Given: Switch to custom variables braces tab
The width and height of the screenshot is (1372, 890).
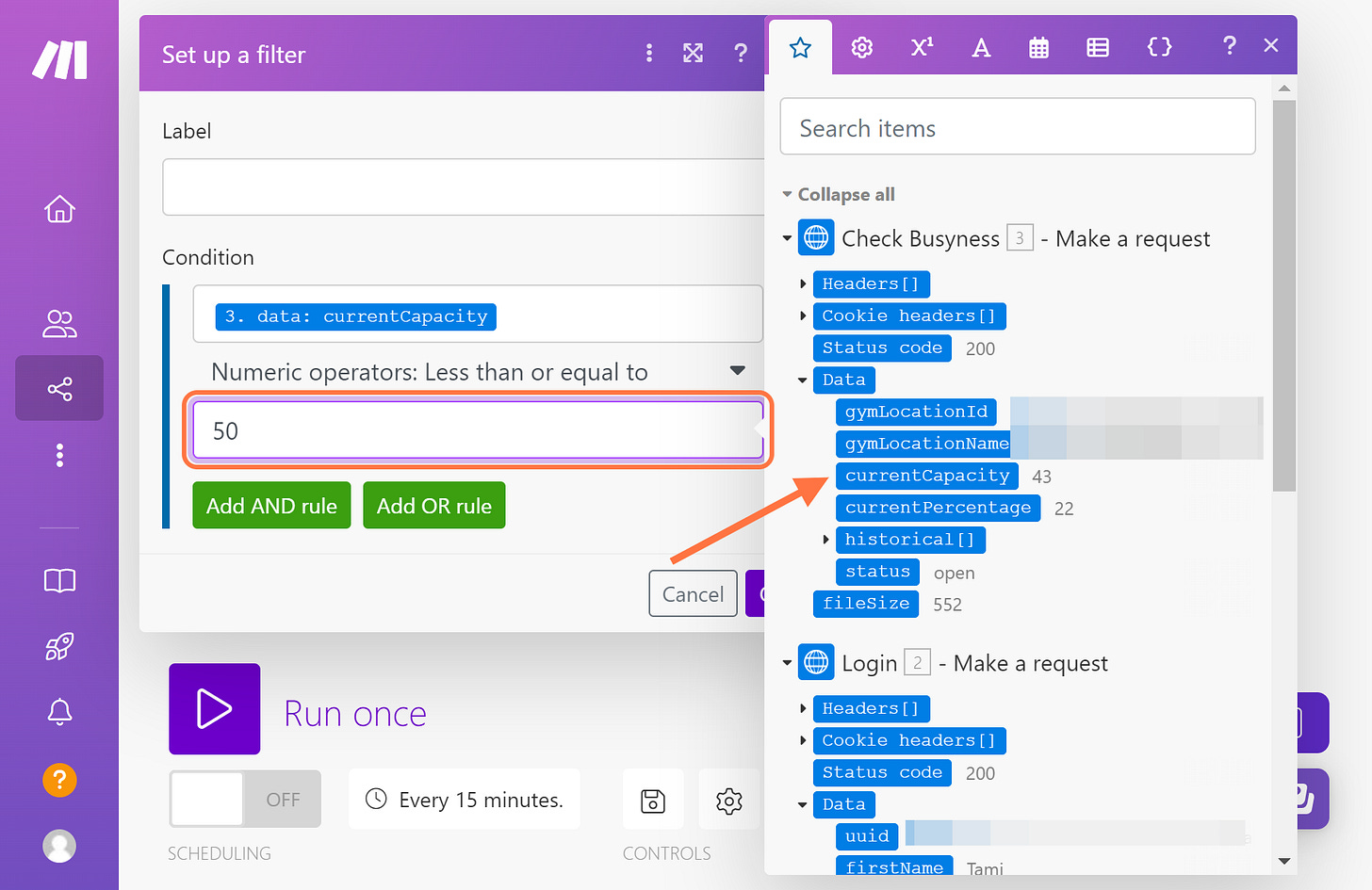Looking at the screenshot, I should 1159,47.
